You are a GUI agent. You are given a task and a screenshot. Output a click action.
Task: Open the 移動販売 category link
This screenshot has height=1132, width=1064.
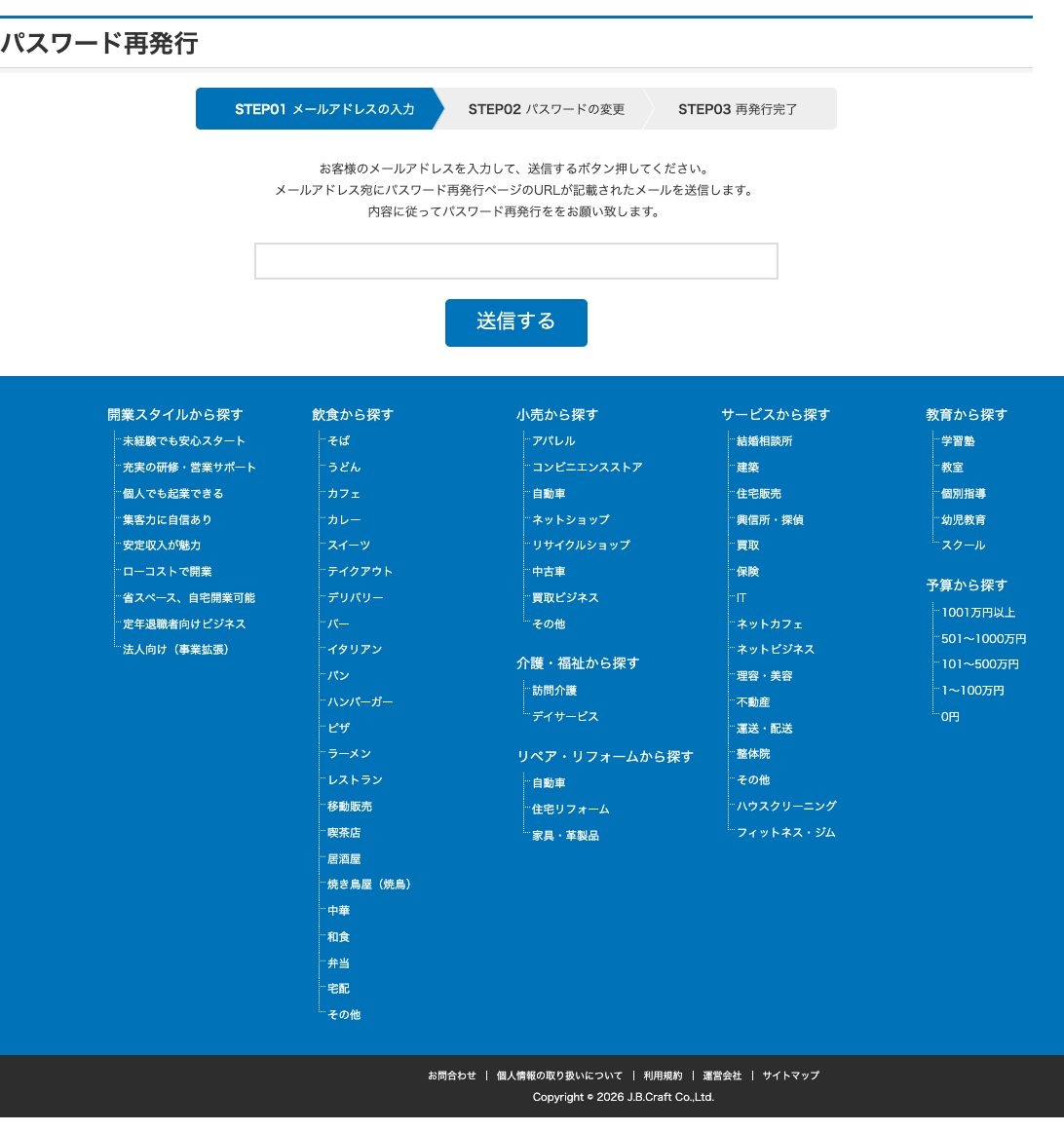(350, 807)
